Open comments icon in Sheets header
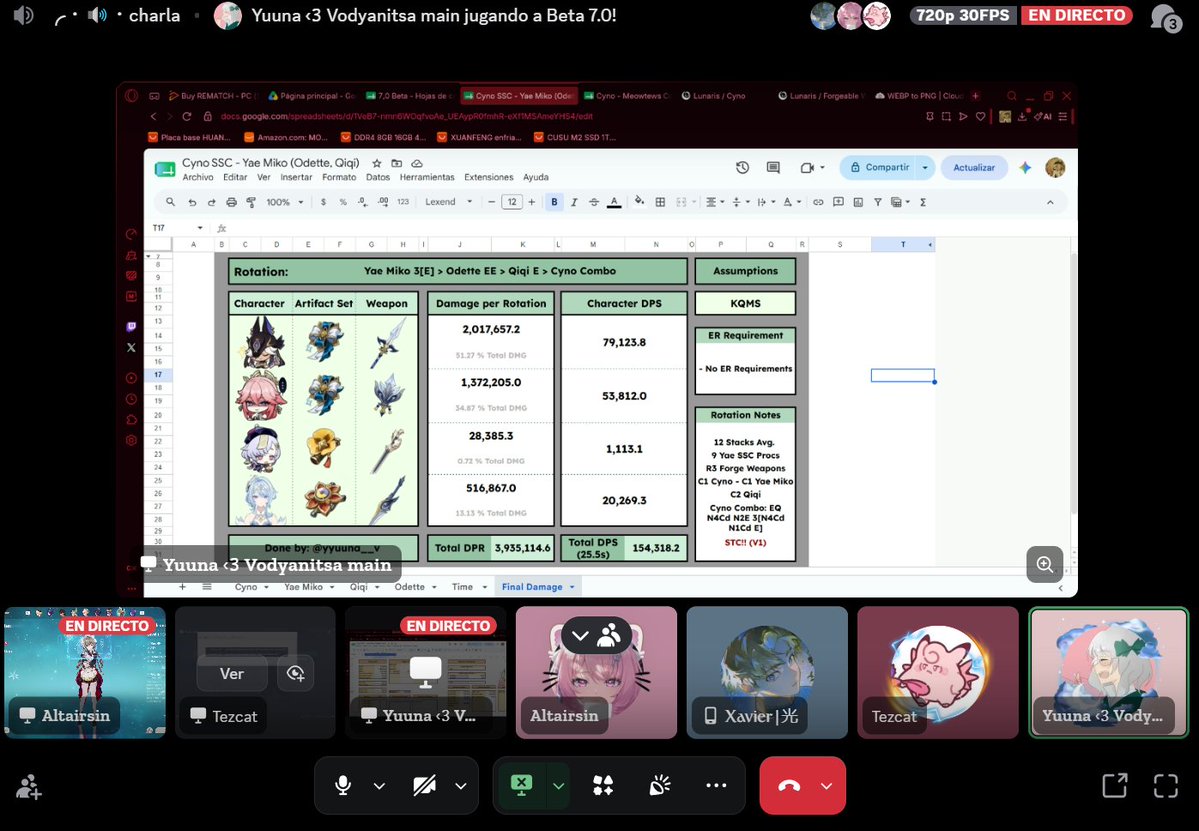Screen dimensions: 1199x831 [773, 167]
